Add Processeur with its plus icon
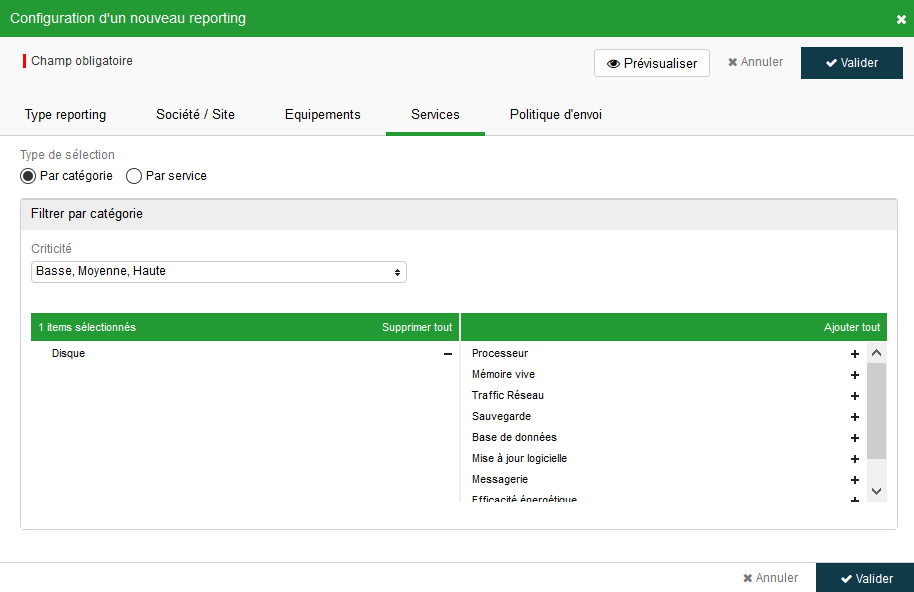 click(855, 354)
